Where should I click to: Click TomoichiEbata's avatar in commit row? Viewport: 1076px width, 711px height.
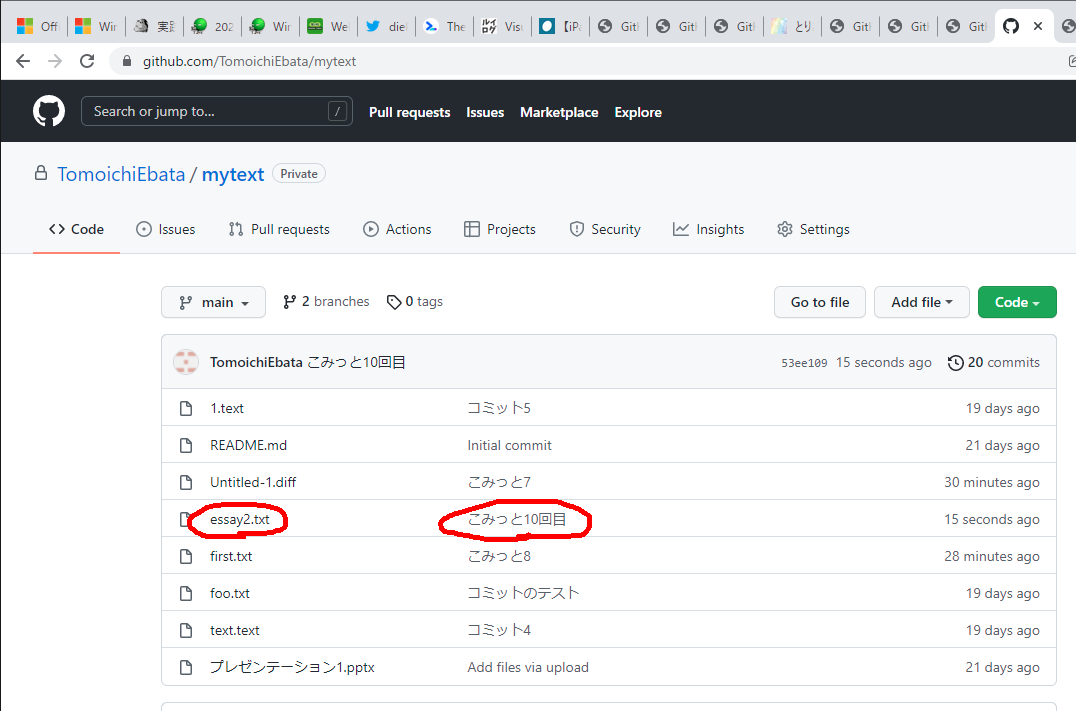tap(186, 363)
